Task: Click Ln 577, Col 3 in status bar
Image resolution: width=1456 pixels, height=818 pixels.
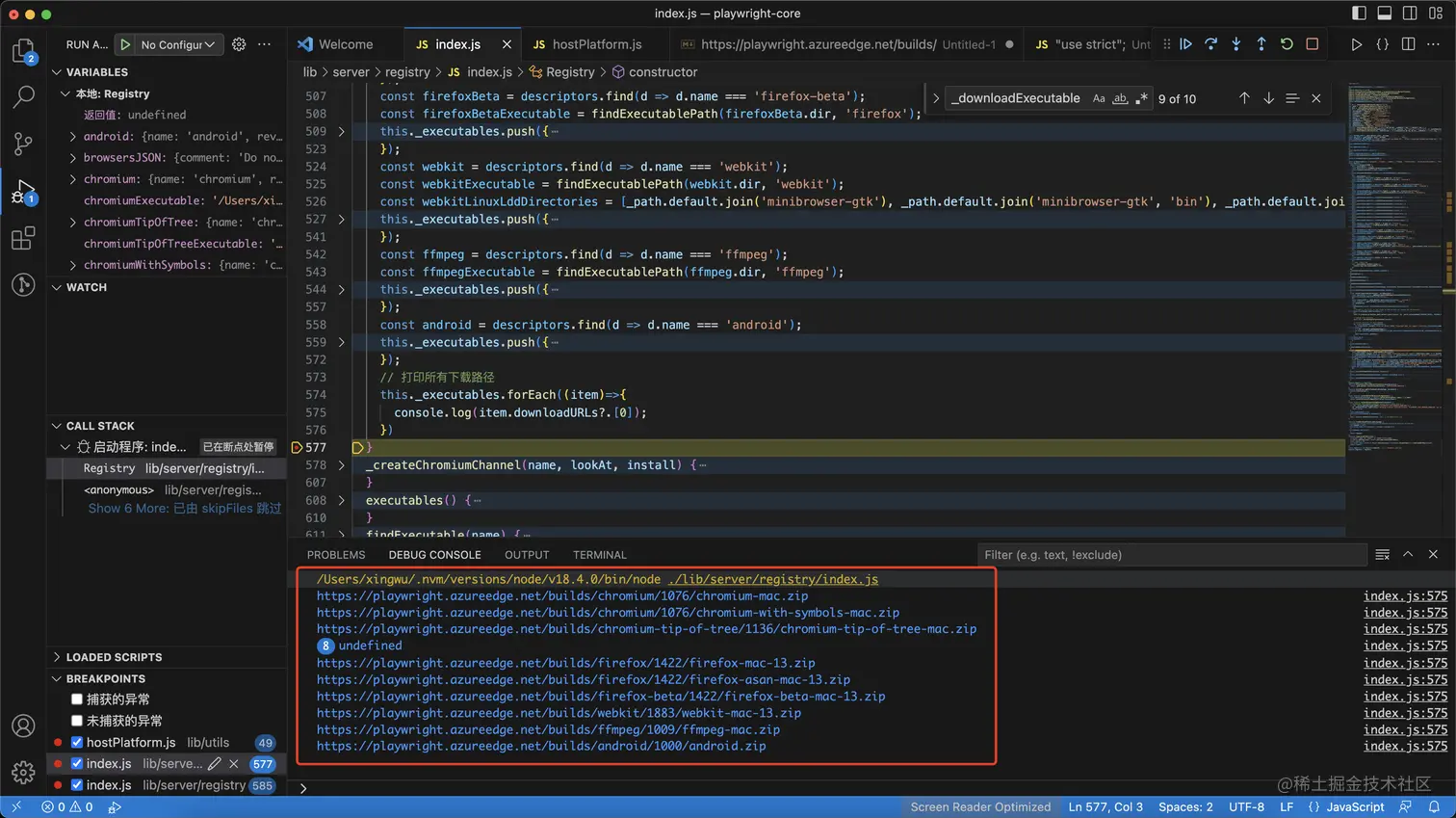Action: [1105, 807]
